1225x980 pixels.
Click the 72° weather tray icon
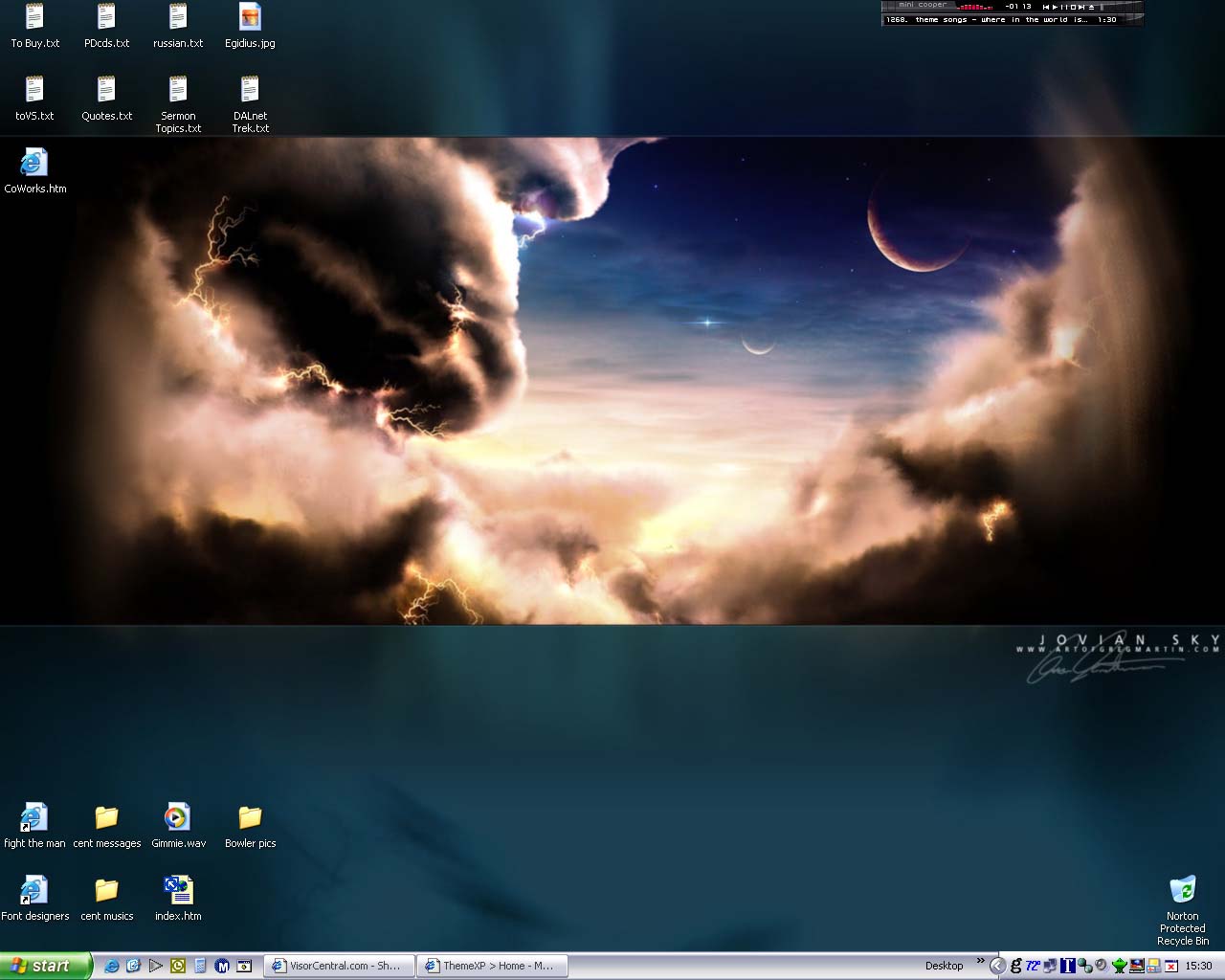click(x=1033, y=966)
